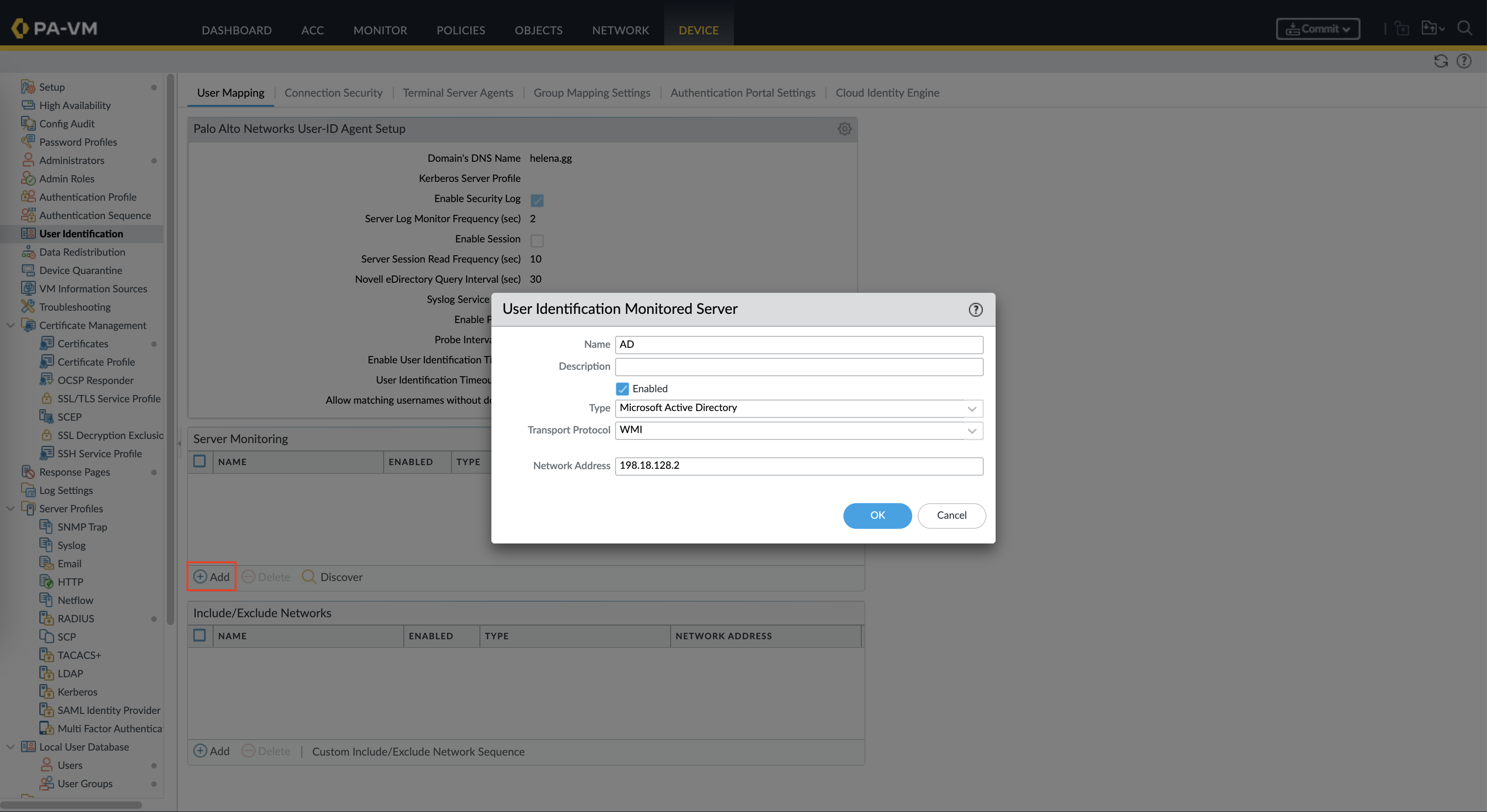Uncheck the Enabled checkbox in dialog
Screen dimensions: 1487x812
[622, 389]
